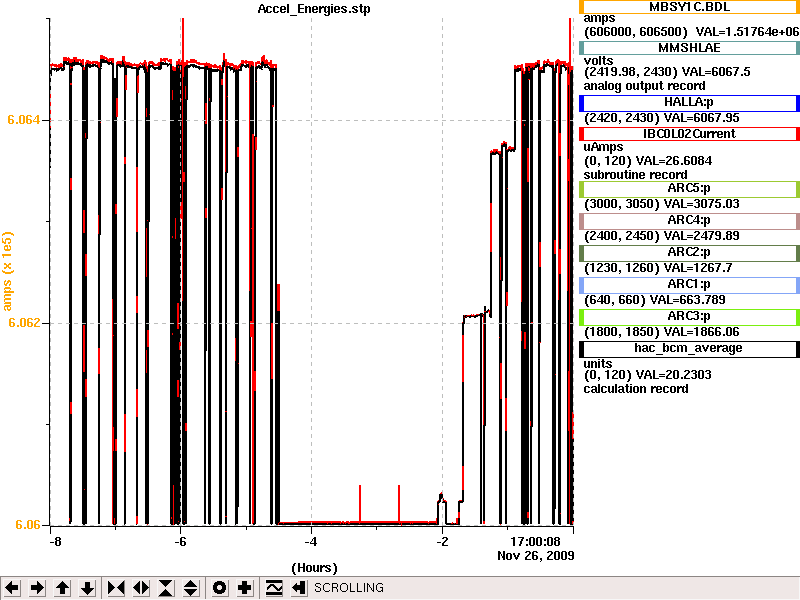Viewport: 800px width, 600px height.
Task: Zoom in vertically using hourglass icon
Action: (166, 588)
